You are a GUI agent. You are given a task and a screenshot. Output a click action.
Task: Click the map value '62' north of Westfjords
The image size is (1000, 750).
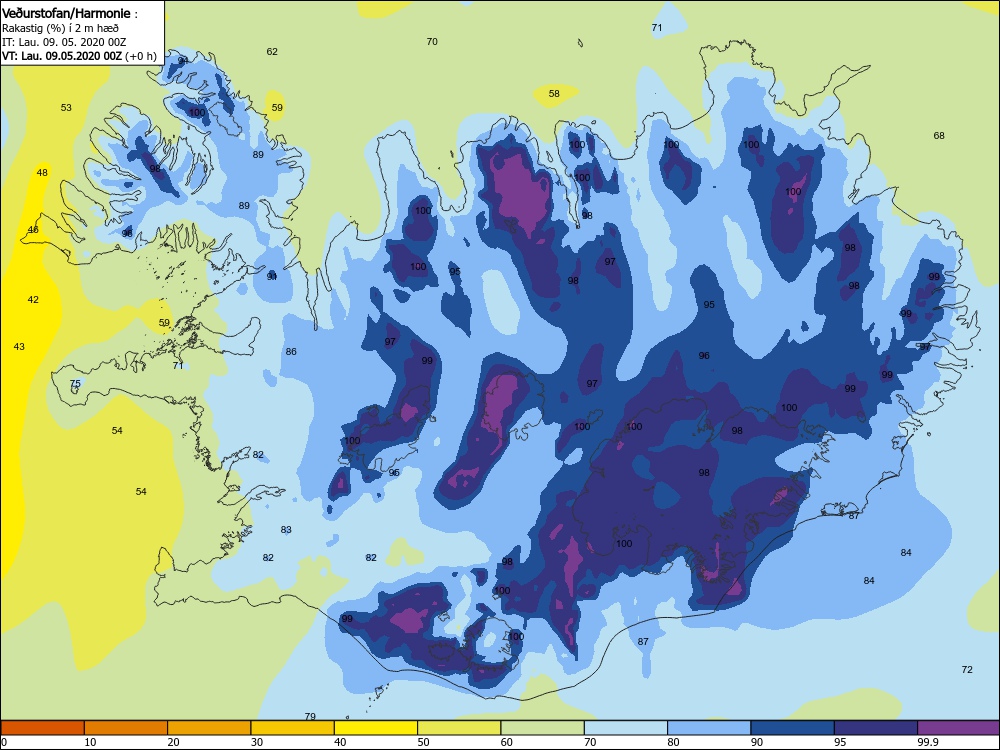click(x=272, y=52)
